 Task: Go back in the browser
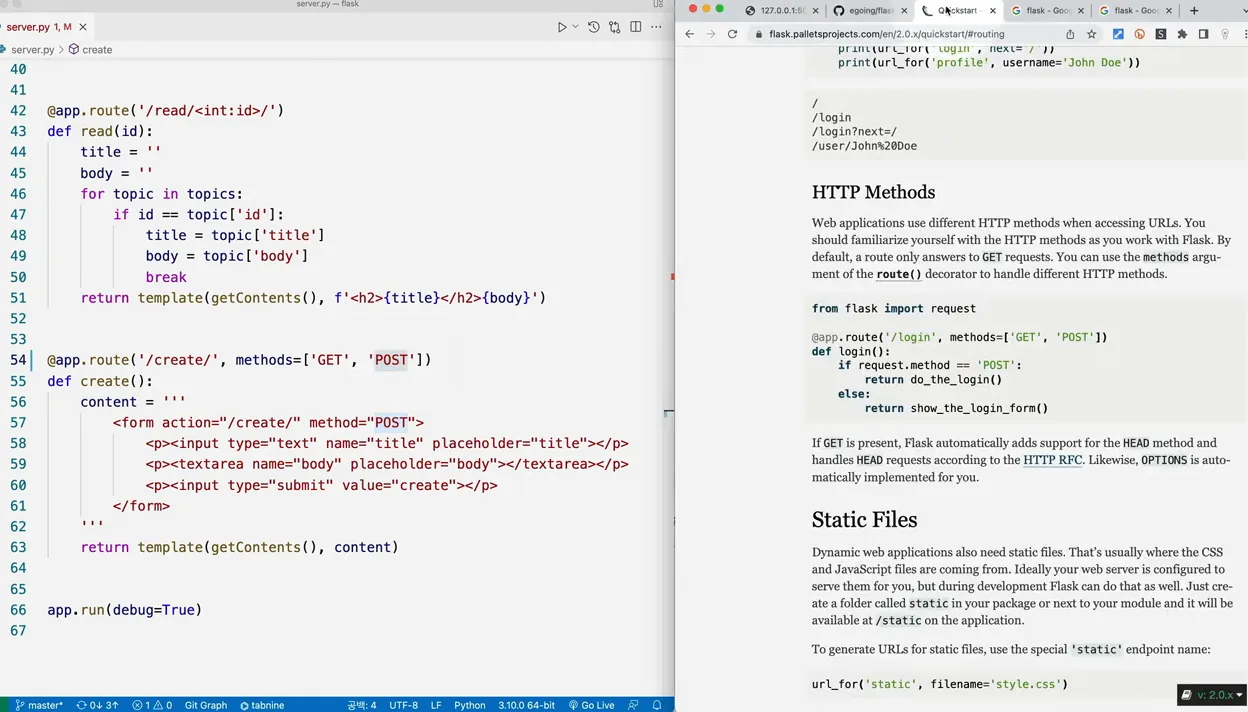click(x=689, y=34)
